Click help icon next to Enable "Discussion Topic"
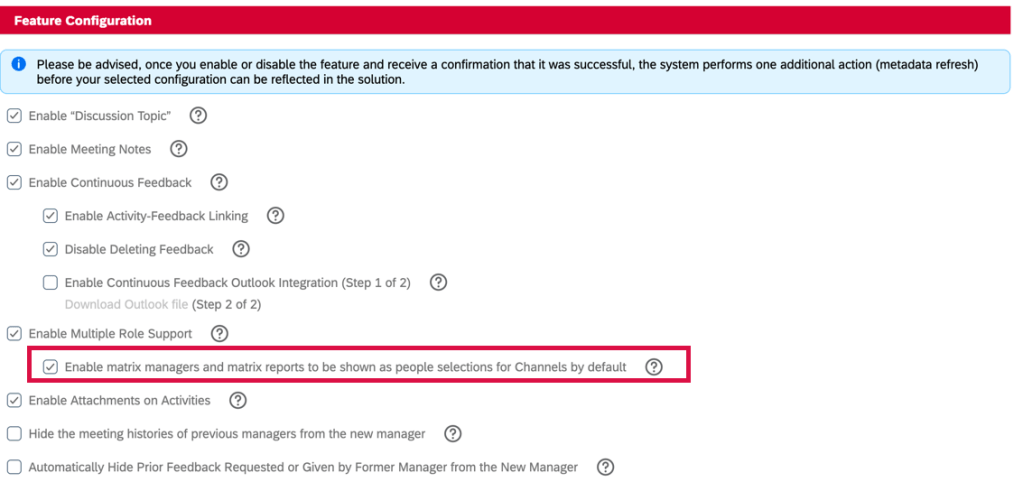Viewport: 1023px width, 482px height. pyautogui.click(x=198, y=116)
